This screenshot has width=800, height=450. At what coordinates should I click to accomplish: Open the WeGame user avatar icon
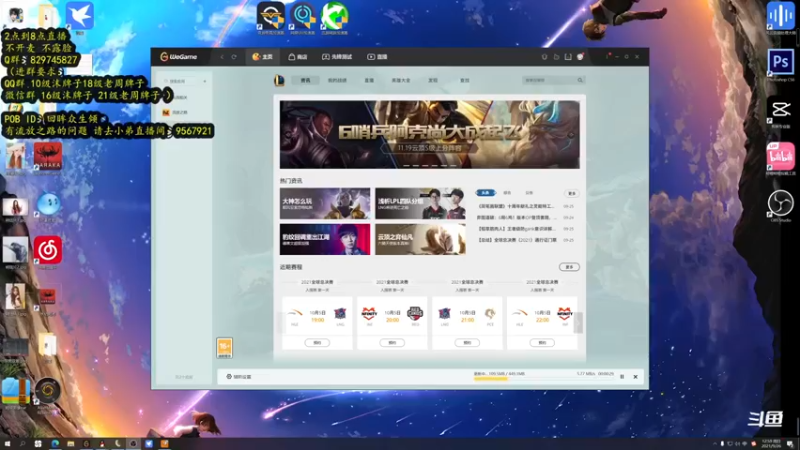[580, 57]
